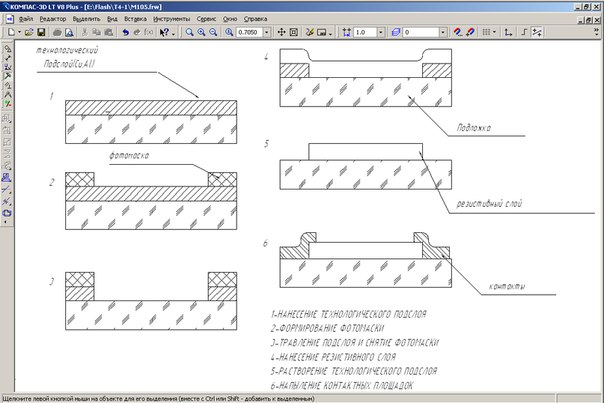Toggle the rounding mode button
This screenshot has width=604, height=403.
tap(537, 32)
